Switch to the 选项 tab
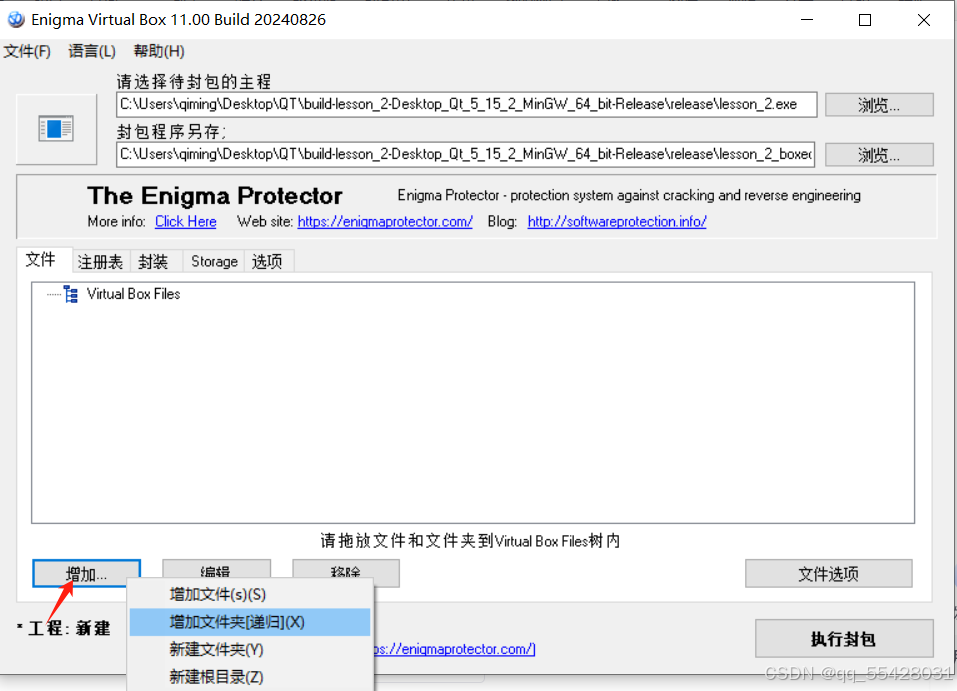 (x=267, y=262)
